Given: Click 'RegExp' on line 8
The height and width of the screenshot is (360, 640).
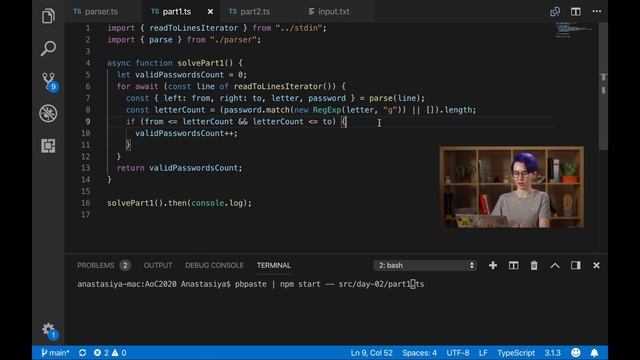Looking at the screenshot, I should click(x=327, y=110).
